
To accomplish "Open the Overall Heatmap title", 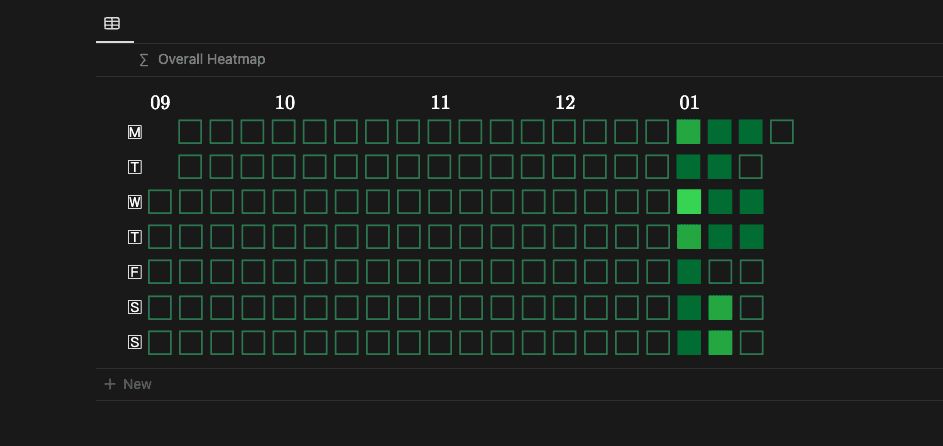I will (x=211, y=60).
